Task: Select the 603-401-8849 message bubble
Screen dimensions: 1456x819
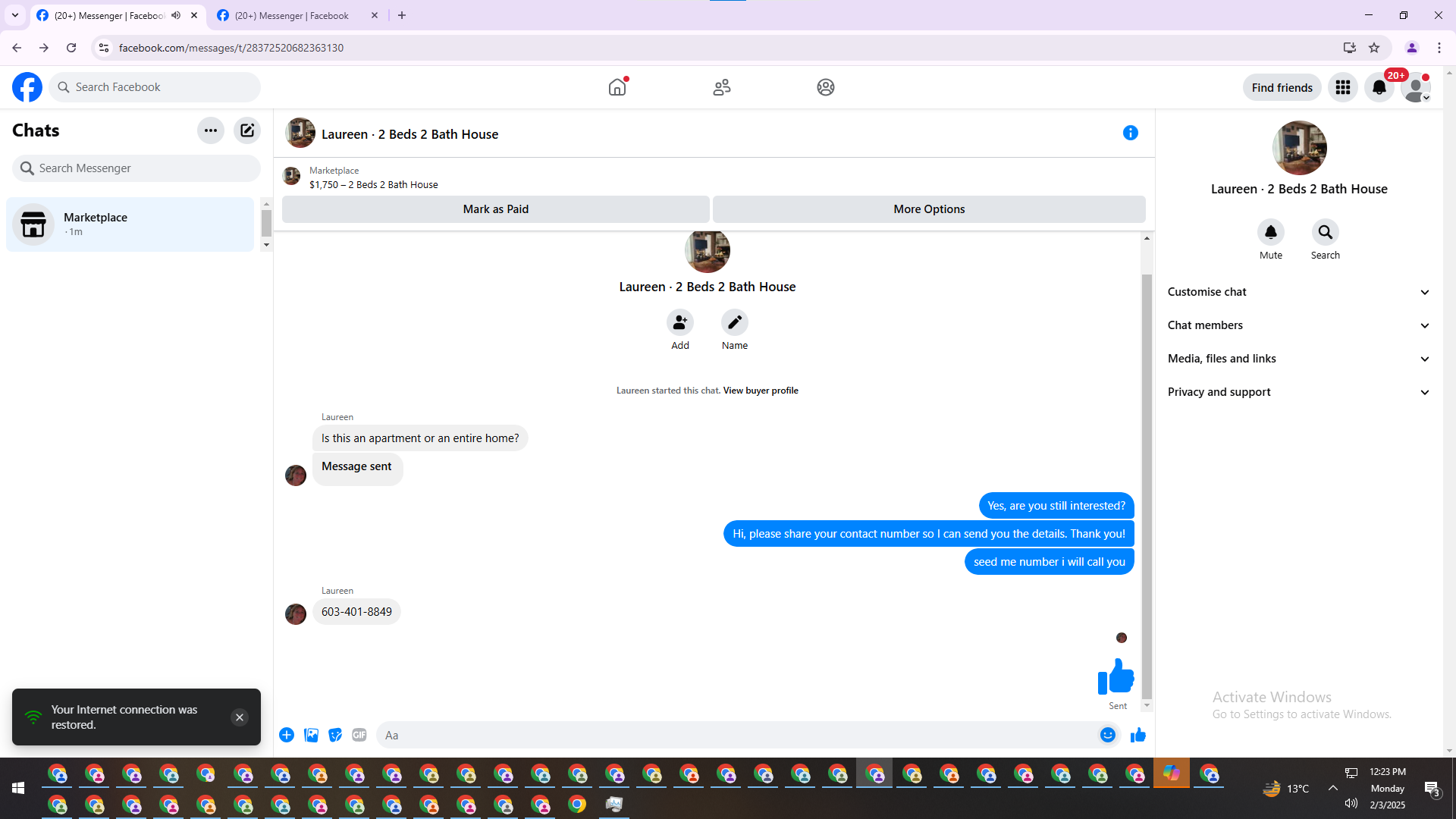Action: (x=356, y=612)
